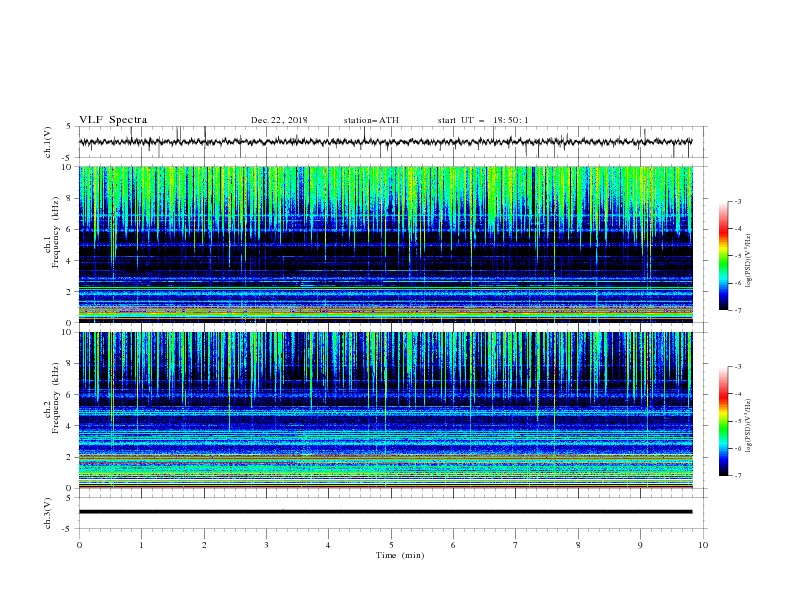This screenshot has height=612, width=792.
Task: Click the "Time (min)" axis label
Action: (x=400, y=555)
